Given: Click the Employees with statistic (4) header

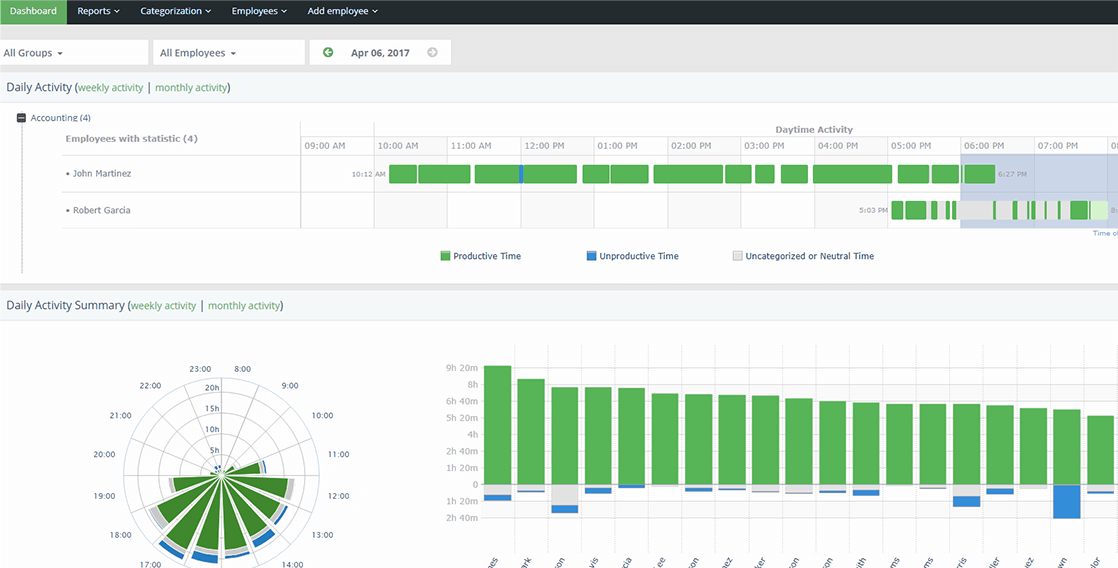Looking at the screenshot, I should click(131, 138).
